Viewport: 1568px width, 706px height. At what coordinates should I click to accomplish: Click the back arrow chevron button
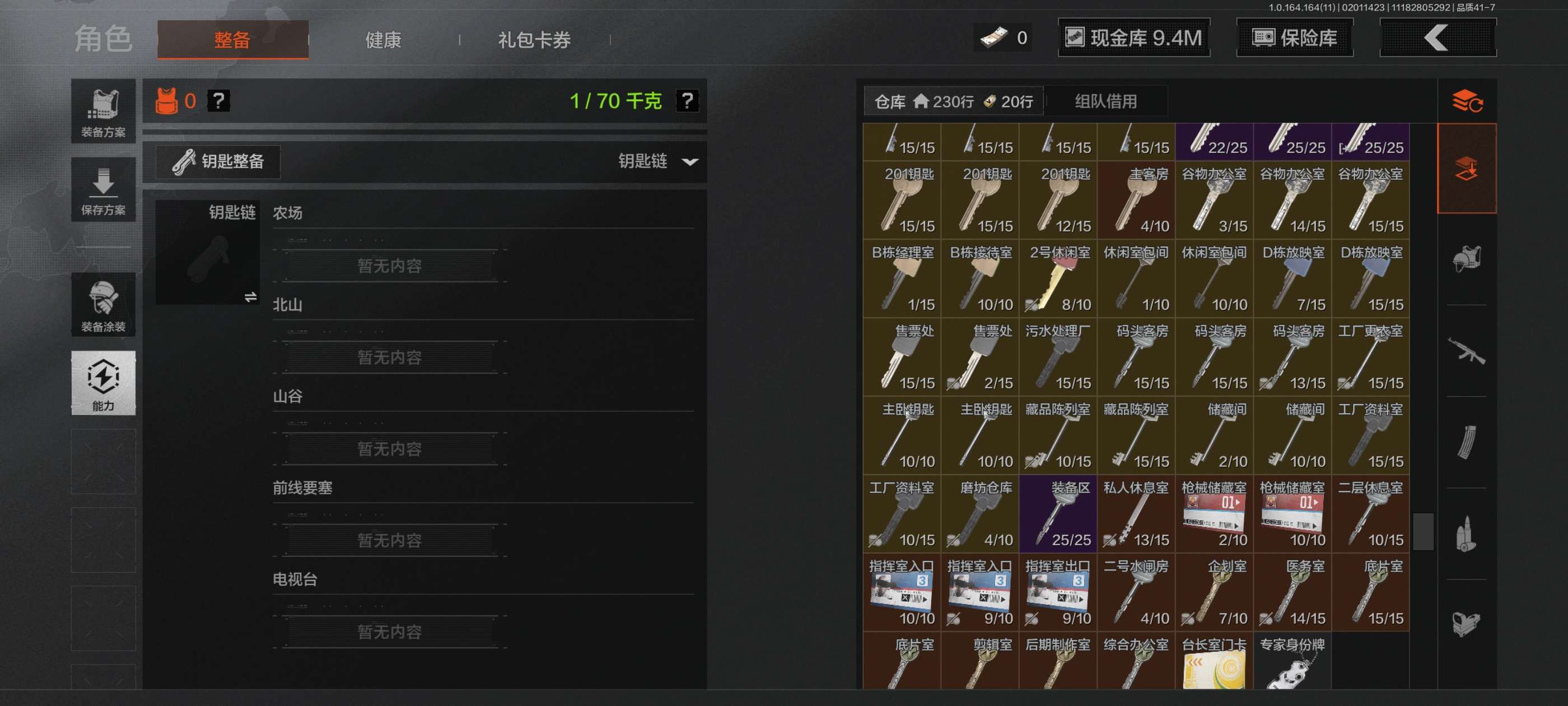tap(1438, 38)
